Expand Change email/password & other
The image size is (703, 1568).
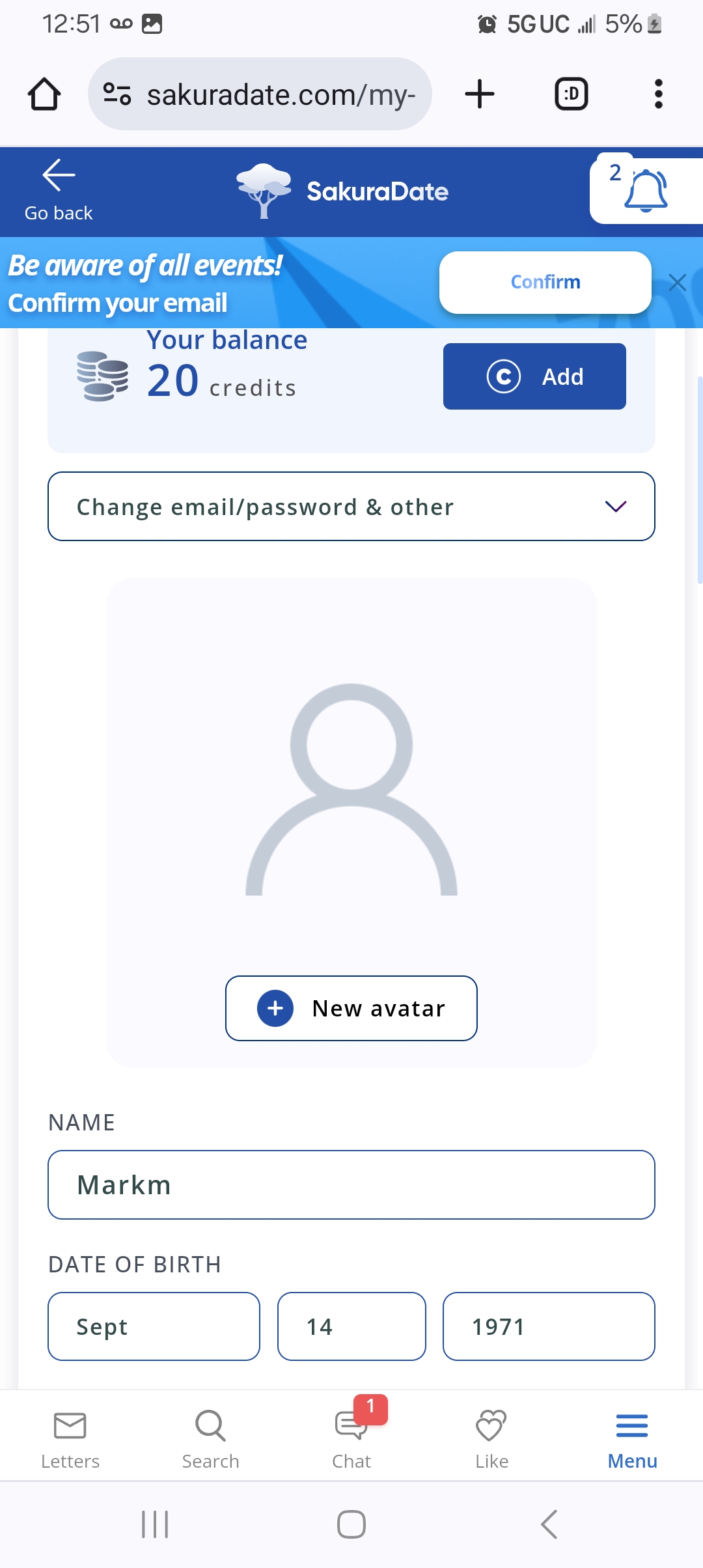pos(351,507)
